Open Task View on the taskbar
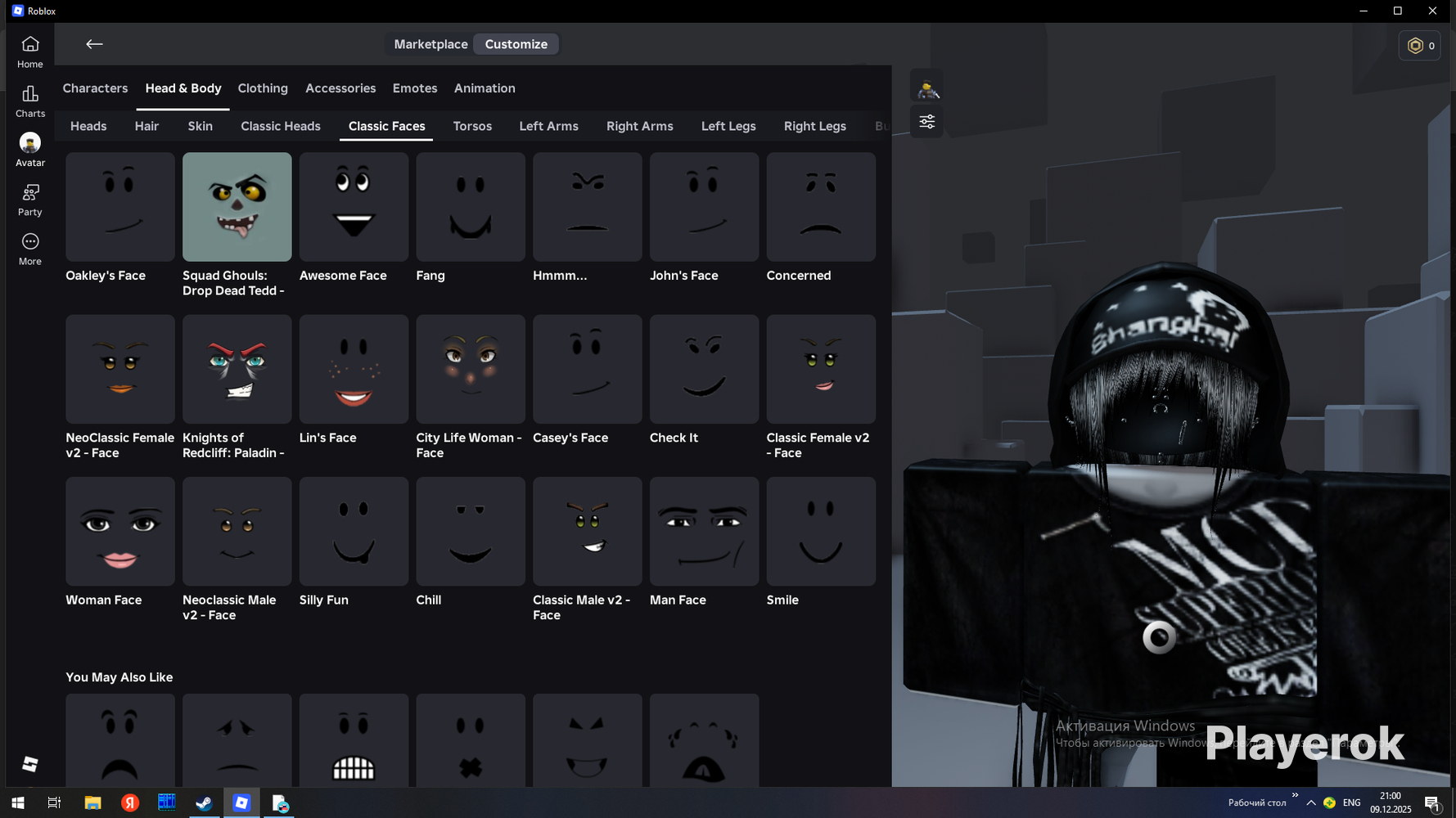 tap(54, 803)
